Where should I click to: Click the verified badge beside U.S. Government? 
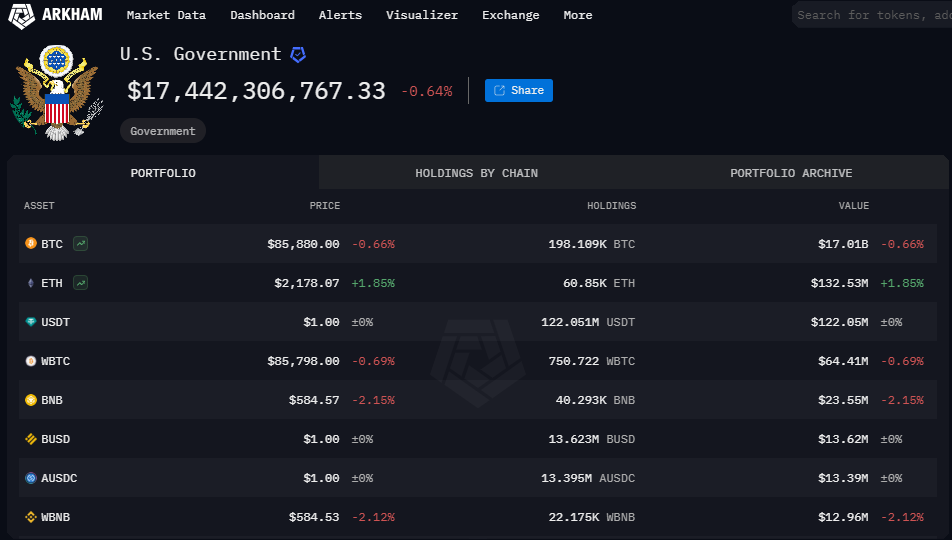pyautogui.click(x=298, y=54)
